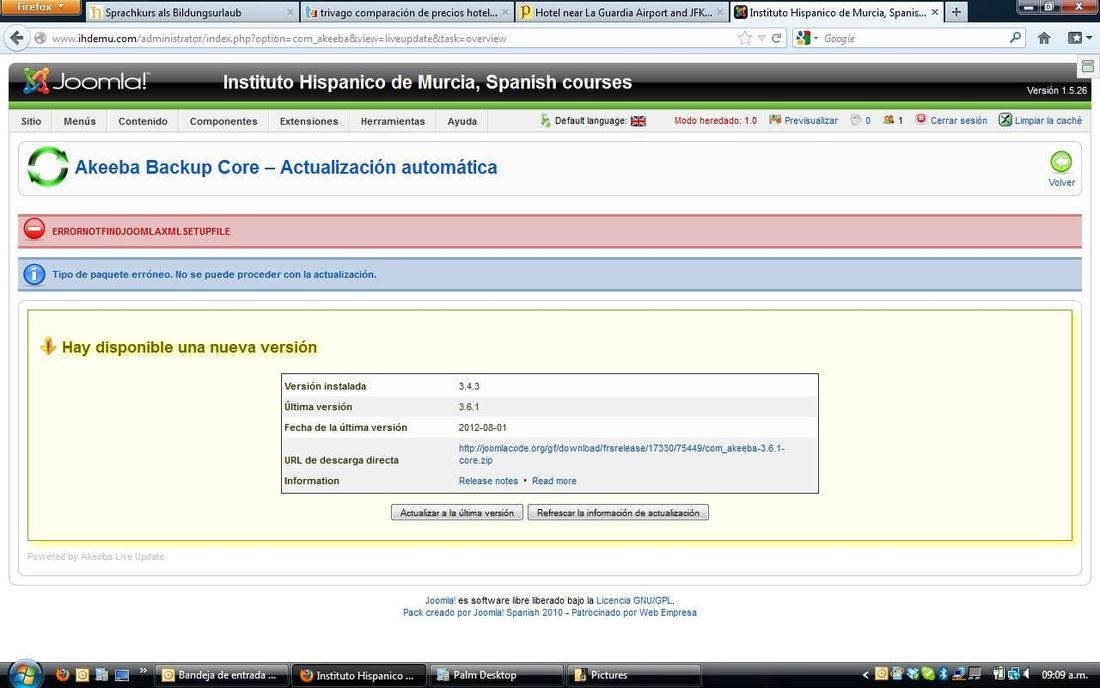Switch to Sprachkurs als Bildungsurlaub tab
Viewport: 1100px width, 688px height.
pos(192,12)
